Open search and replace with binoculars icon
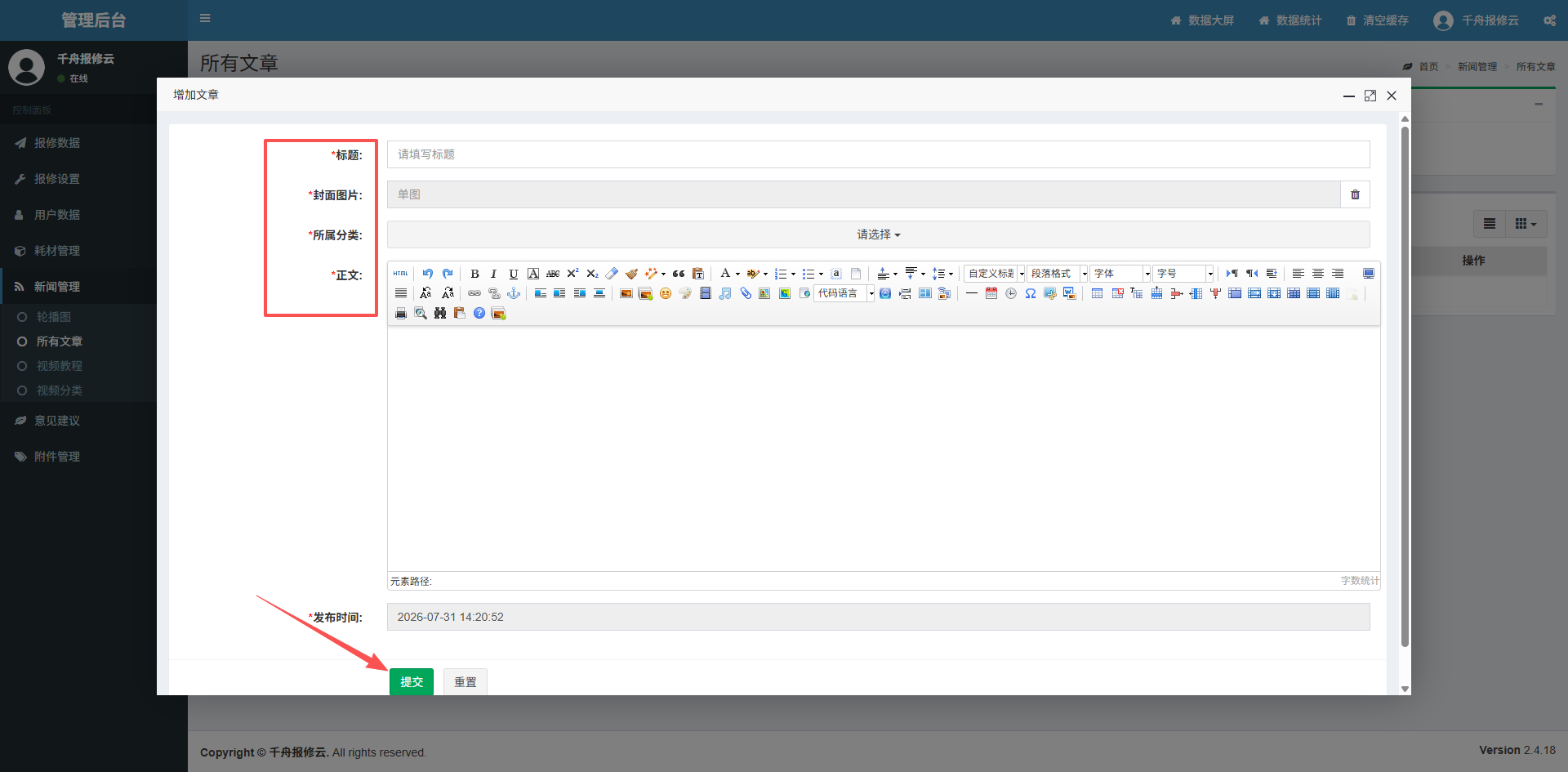 (x=440, y=313)
